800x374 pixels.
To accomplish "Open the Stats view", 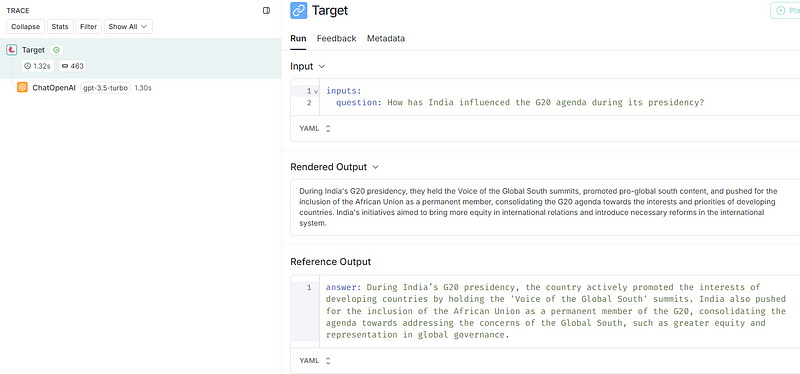I will [x=60, y=27].
